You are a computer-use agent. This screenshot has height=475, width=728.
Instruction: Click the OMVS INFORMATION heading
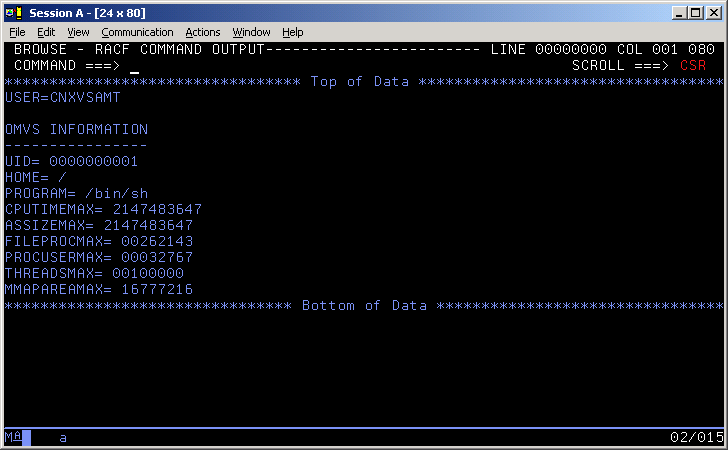click(76, 130)
